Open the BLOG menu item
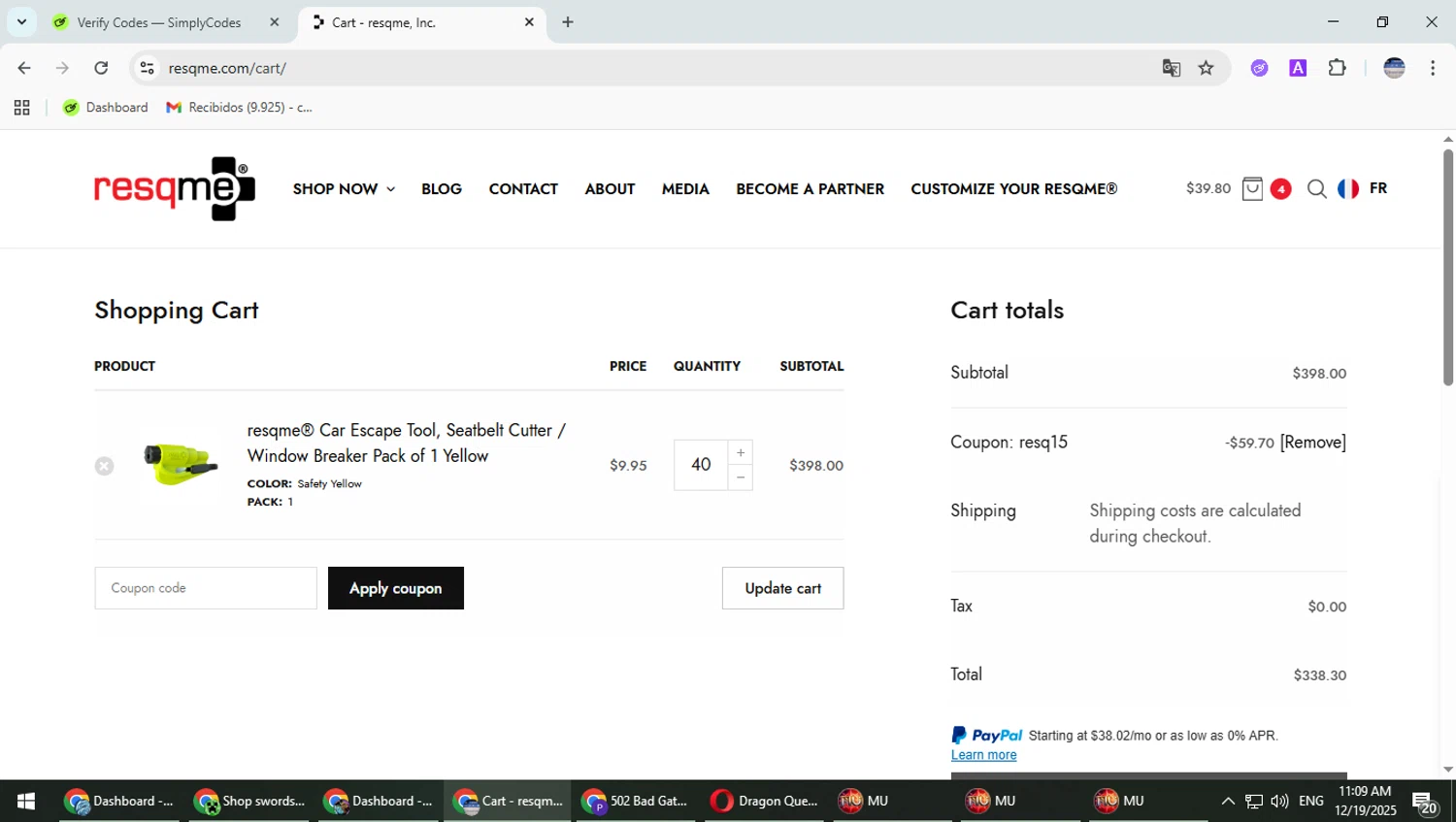The width and height of the screenshot is (1456, 822). pos(442,189)
